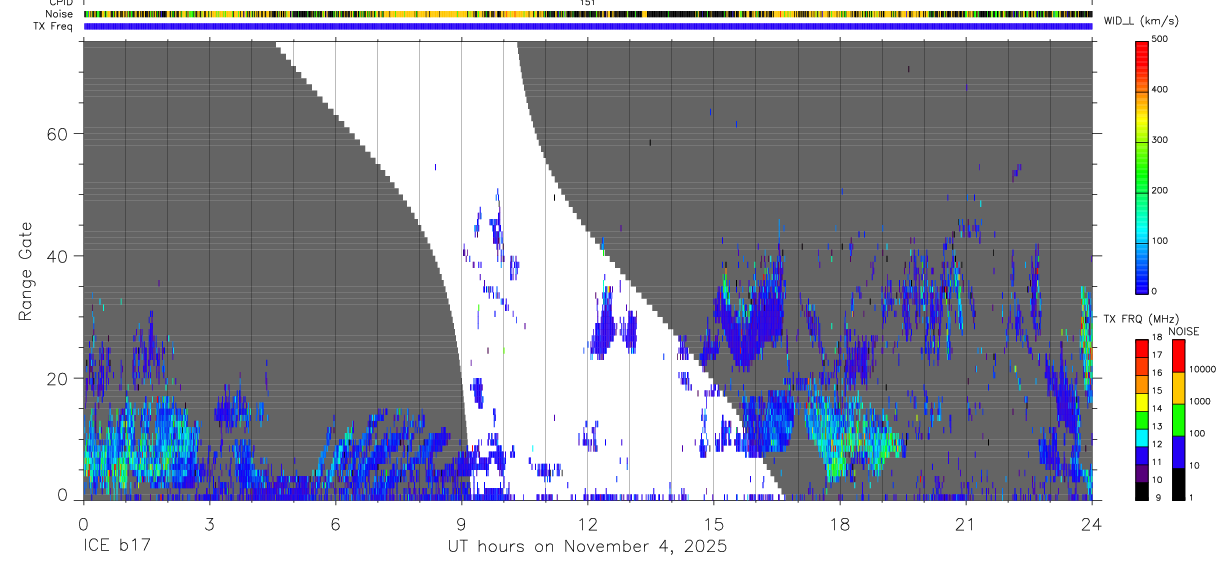Screen dimensions: 1228x567
Task: Click the 12 MHz tick on TX FRQ legend
Action: click(1156, 444)
